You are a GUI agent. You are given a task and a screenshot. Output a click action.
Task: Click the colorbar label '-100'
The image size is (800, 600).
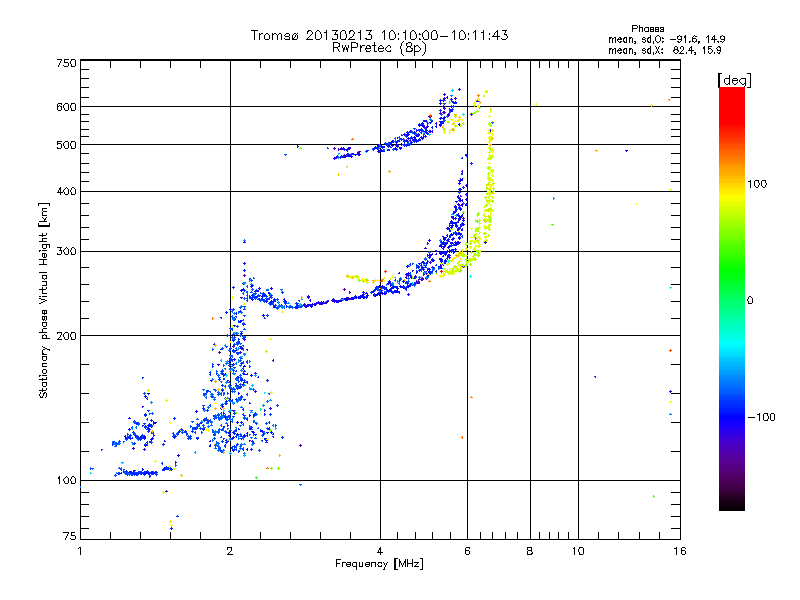click(x=761, y=417)
